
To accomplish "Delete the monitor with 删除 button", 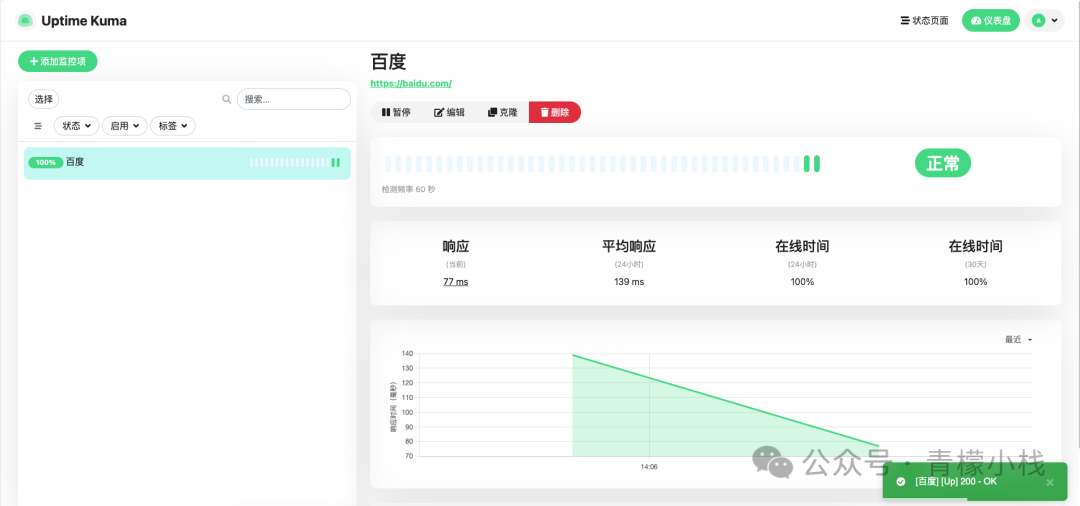I will (554, 112).
